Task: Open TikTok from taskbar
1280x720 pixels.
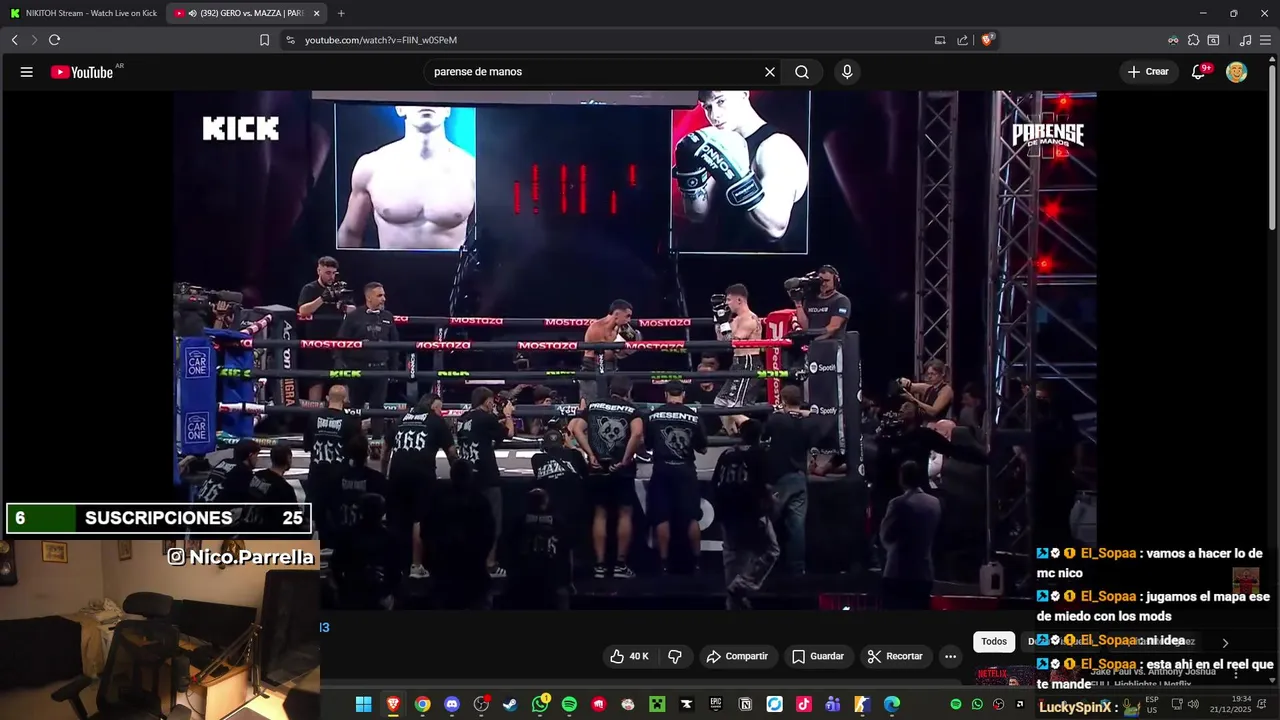Action: (x=804, y=704)
